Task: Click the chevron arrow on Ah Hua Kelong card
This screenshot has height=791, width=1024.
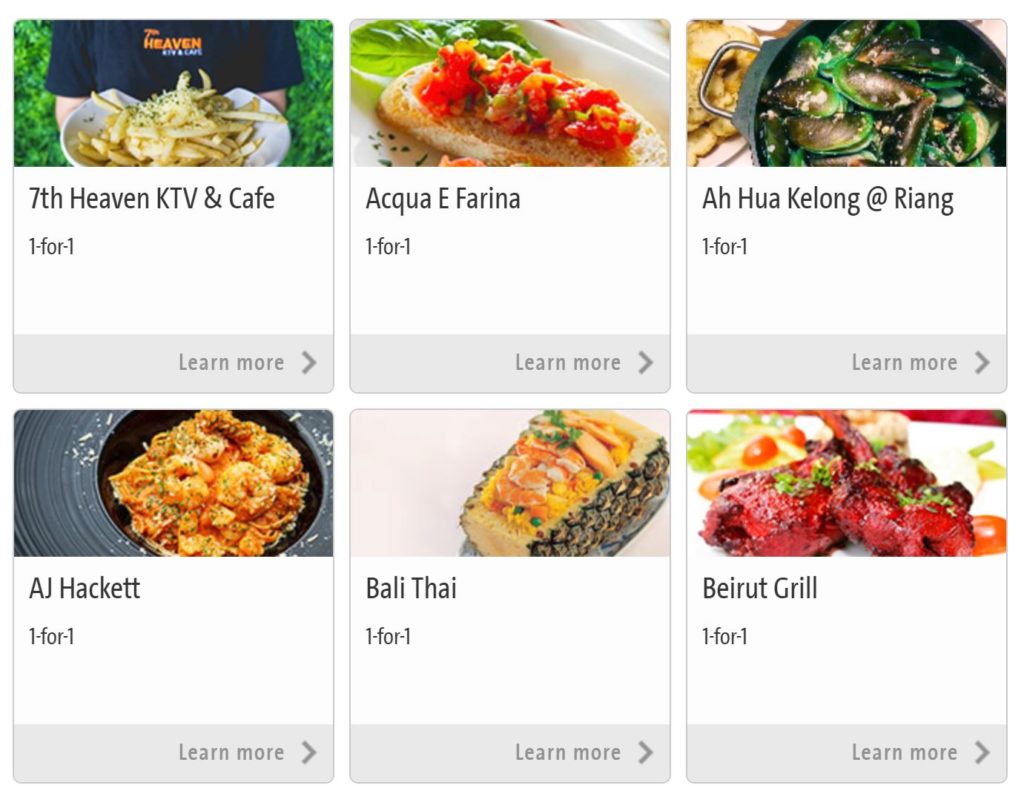Action: [x=982, y=363]
